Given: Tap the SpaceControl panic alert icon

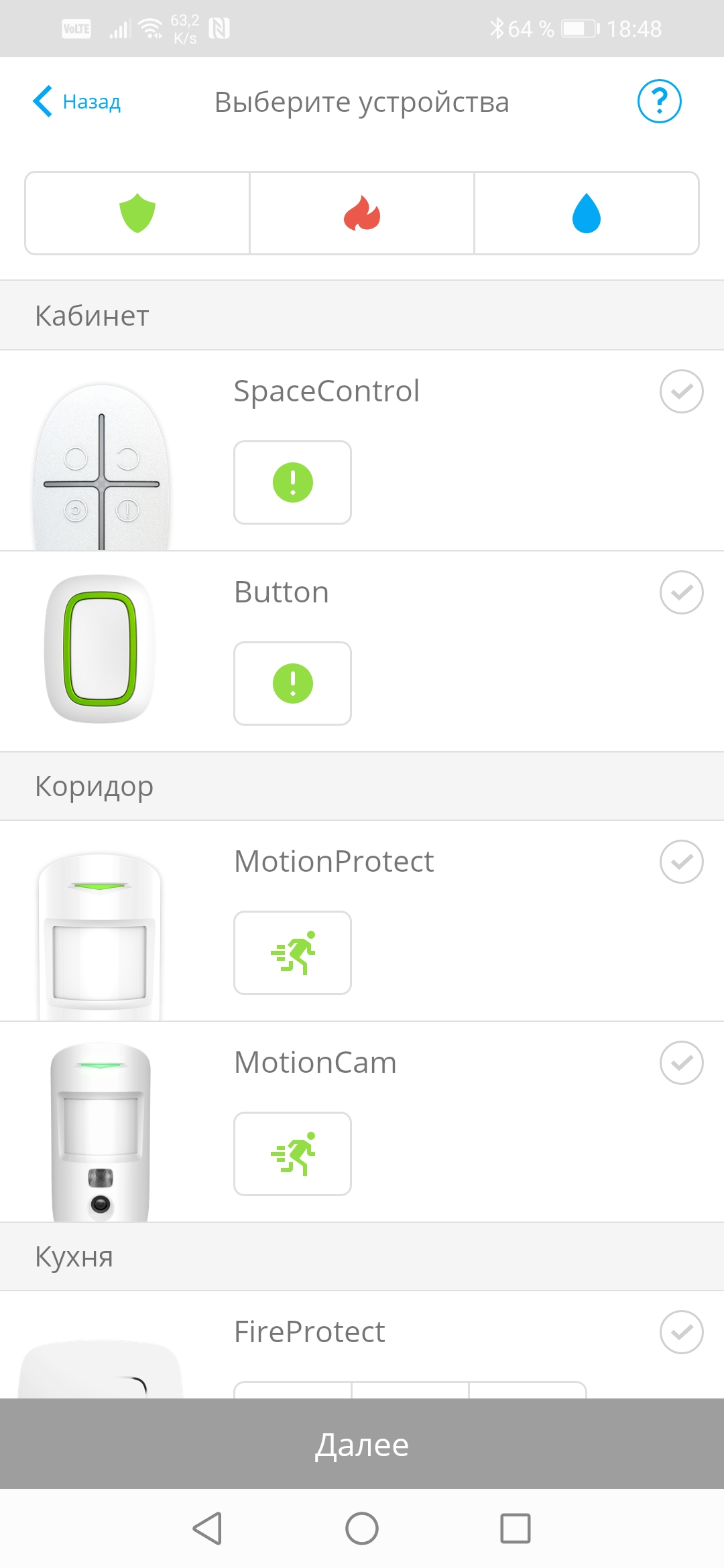Looking at the screenshot, I should (x=292, y=482).
